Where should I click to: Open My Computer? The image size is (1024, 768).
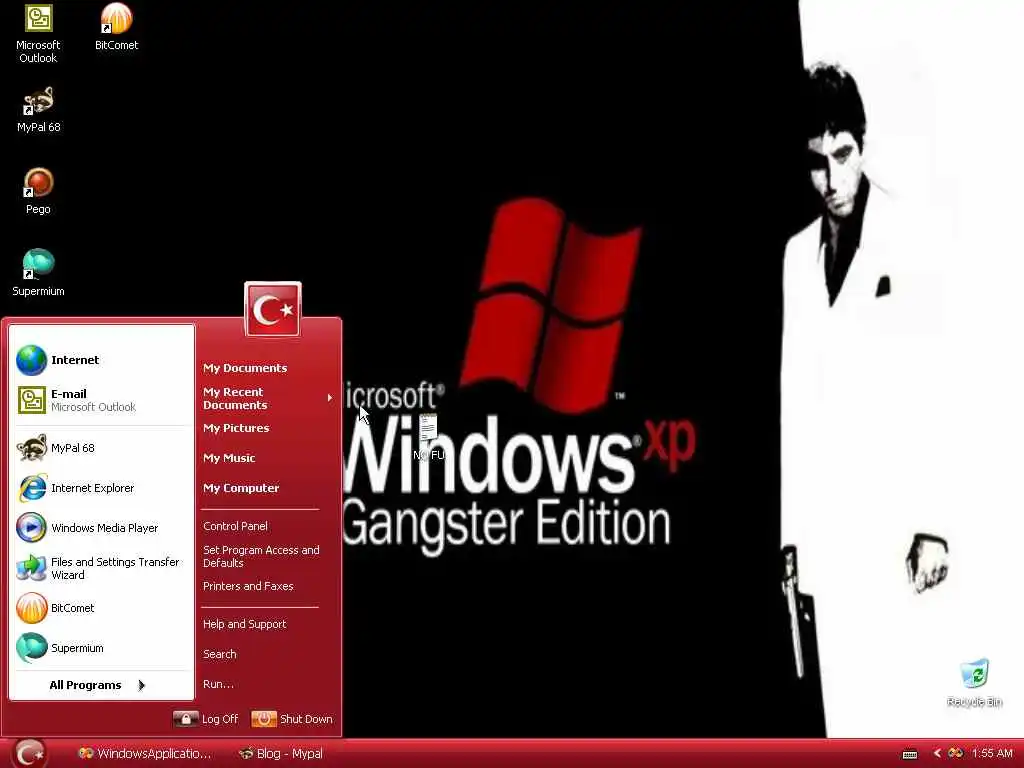click(x=241, y=488)
